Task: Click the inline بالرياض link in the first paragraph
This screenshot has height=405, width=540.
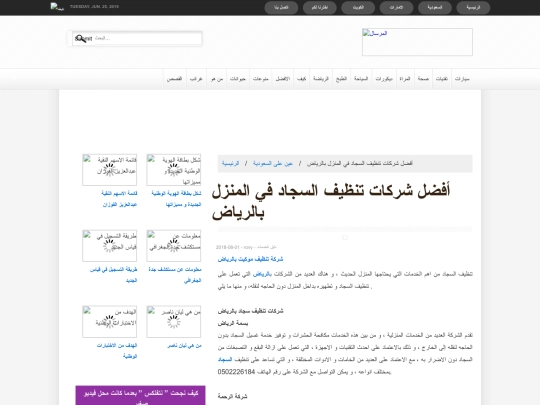Action: [262, 274]
